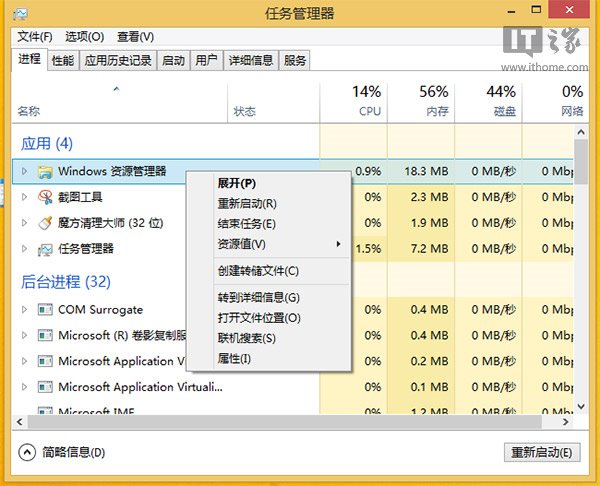
Task: Sort by the 44% 磁盘 column header
Action: click(488, 103)
